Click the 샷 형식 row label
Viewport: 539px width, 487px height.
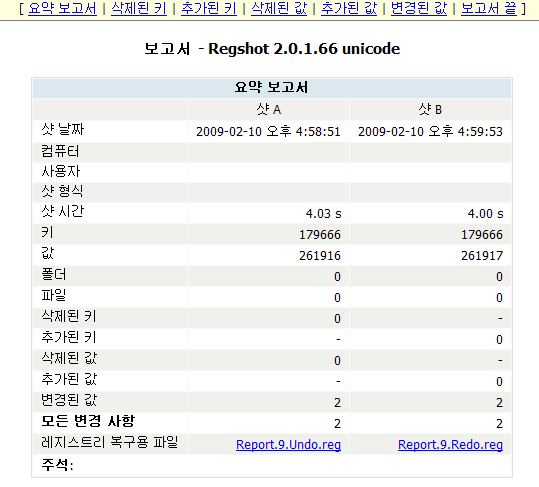pos(62,191)
